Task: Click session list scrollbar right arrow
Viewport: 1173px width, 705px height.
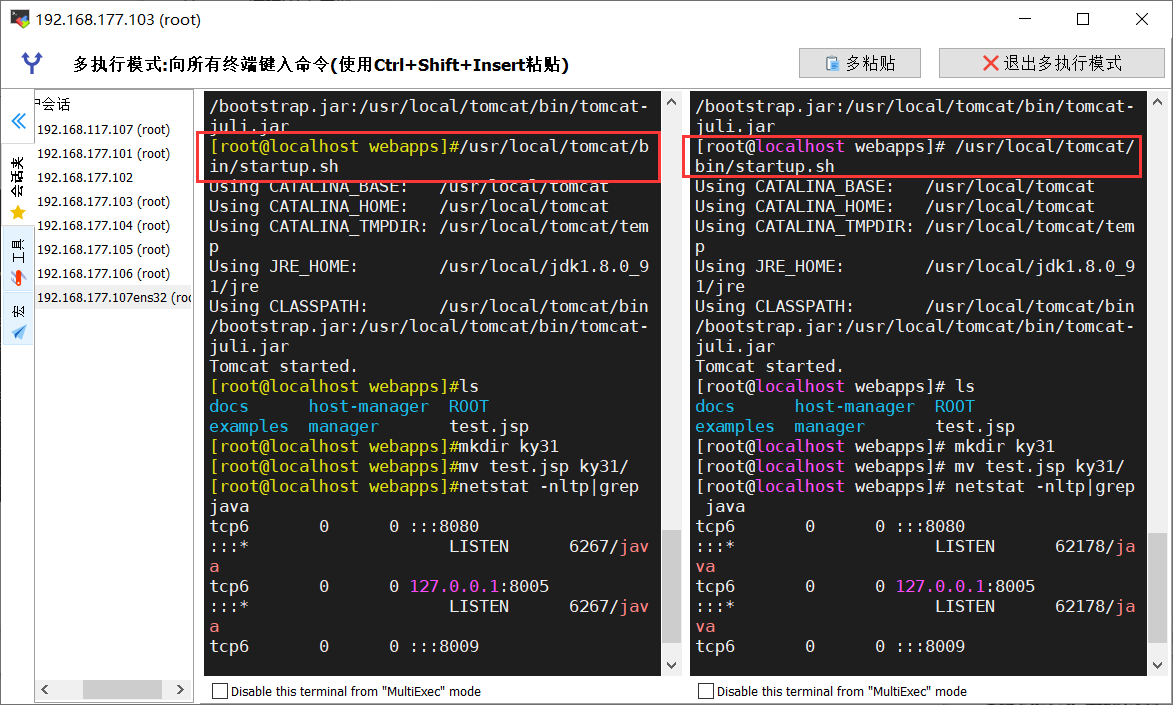Action: 180,689
